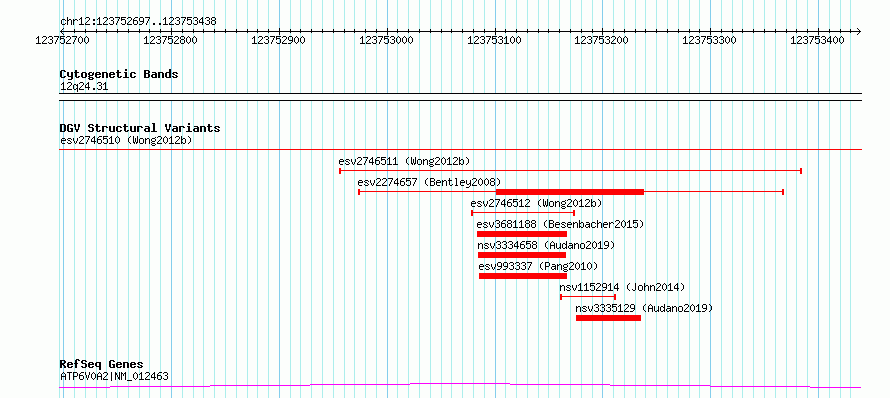Open the esv3681188 (Besenbacher2015) variant bar

pos(522,234)
